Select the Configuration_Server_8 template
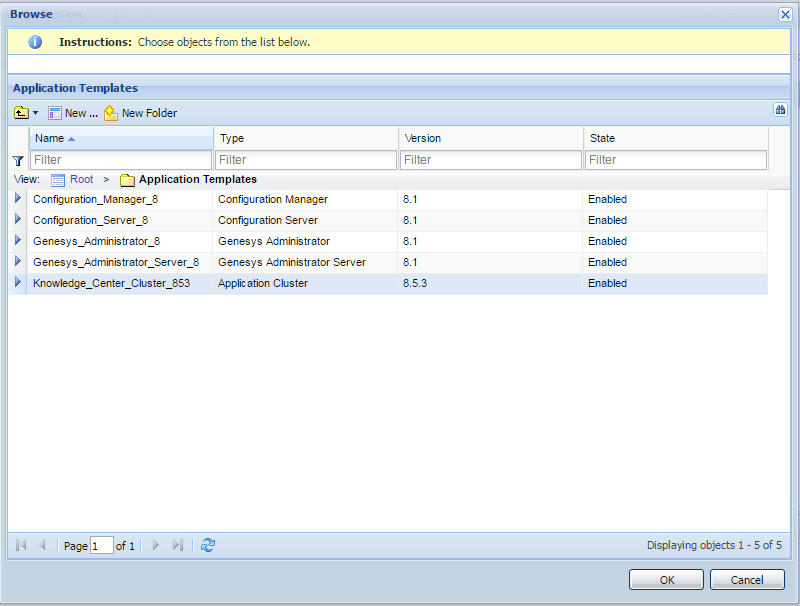The width and height of the screenshot is (800, 606). 90,220
